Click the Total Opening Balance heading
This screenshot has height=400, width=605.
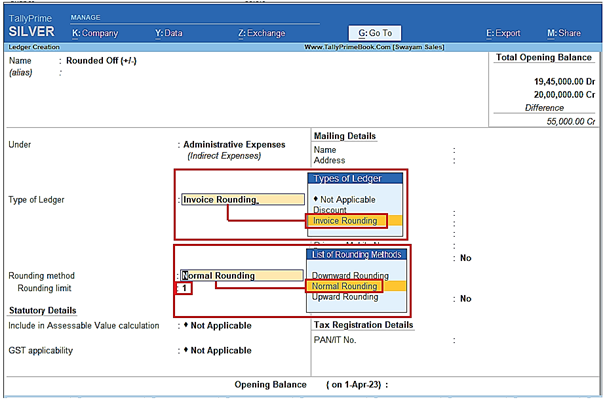pyautogui.click(x=544, y=57)
